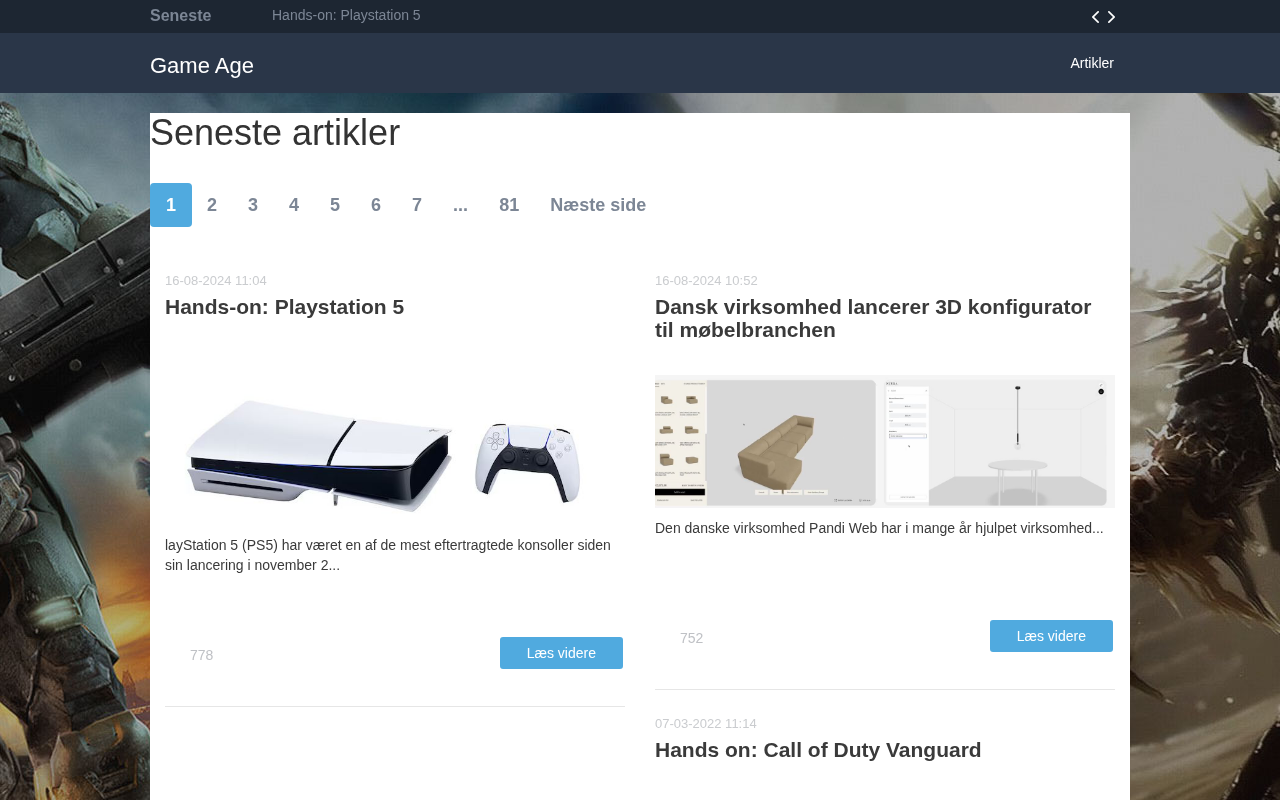Select pagination page 1
The image size is (1280, 800).
(171, 205)
